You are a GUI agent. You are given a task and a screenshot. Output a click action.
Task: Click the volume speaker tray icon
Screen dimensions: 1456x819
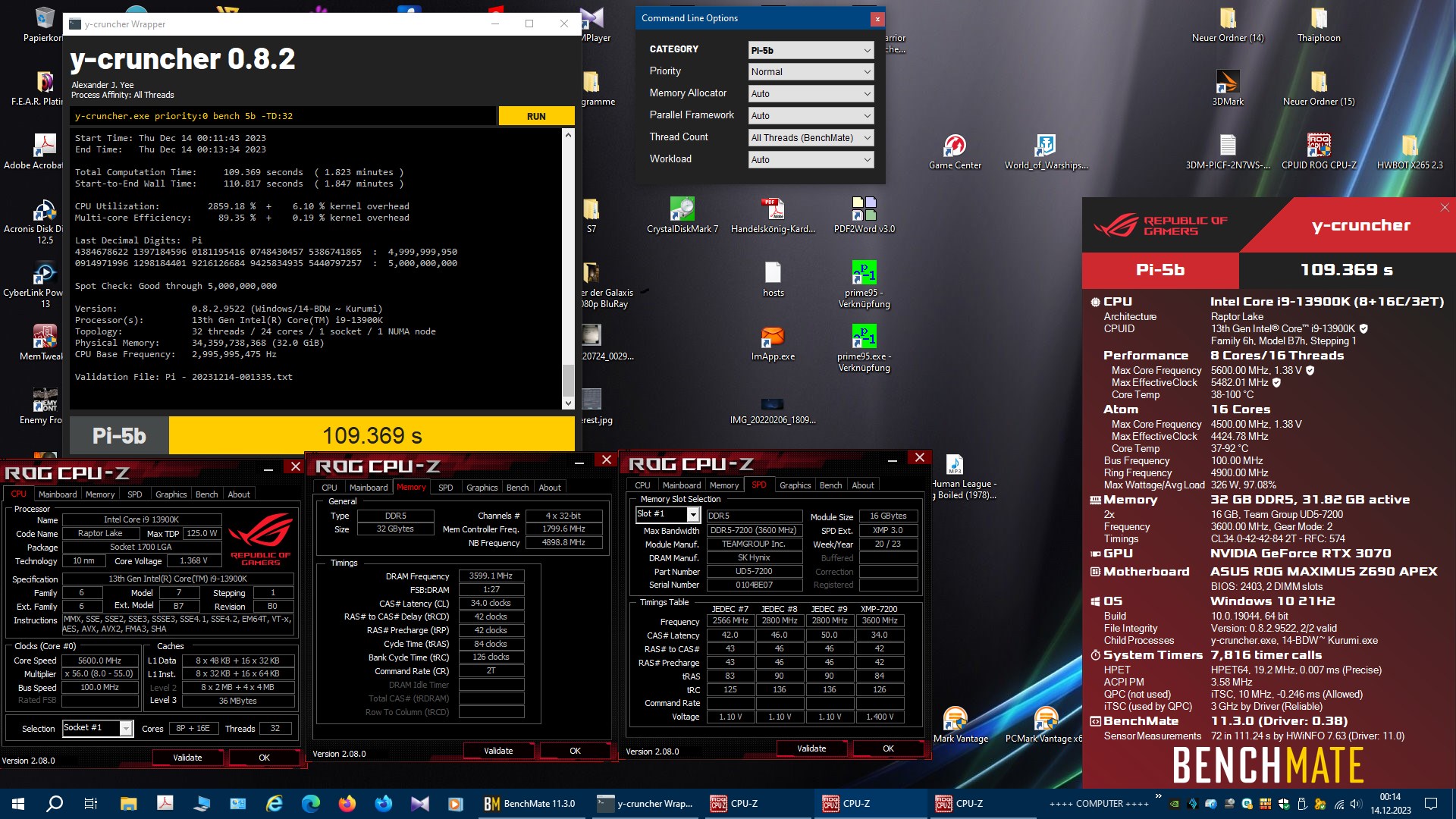tap(1357, 804)
